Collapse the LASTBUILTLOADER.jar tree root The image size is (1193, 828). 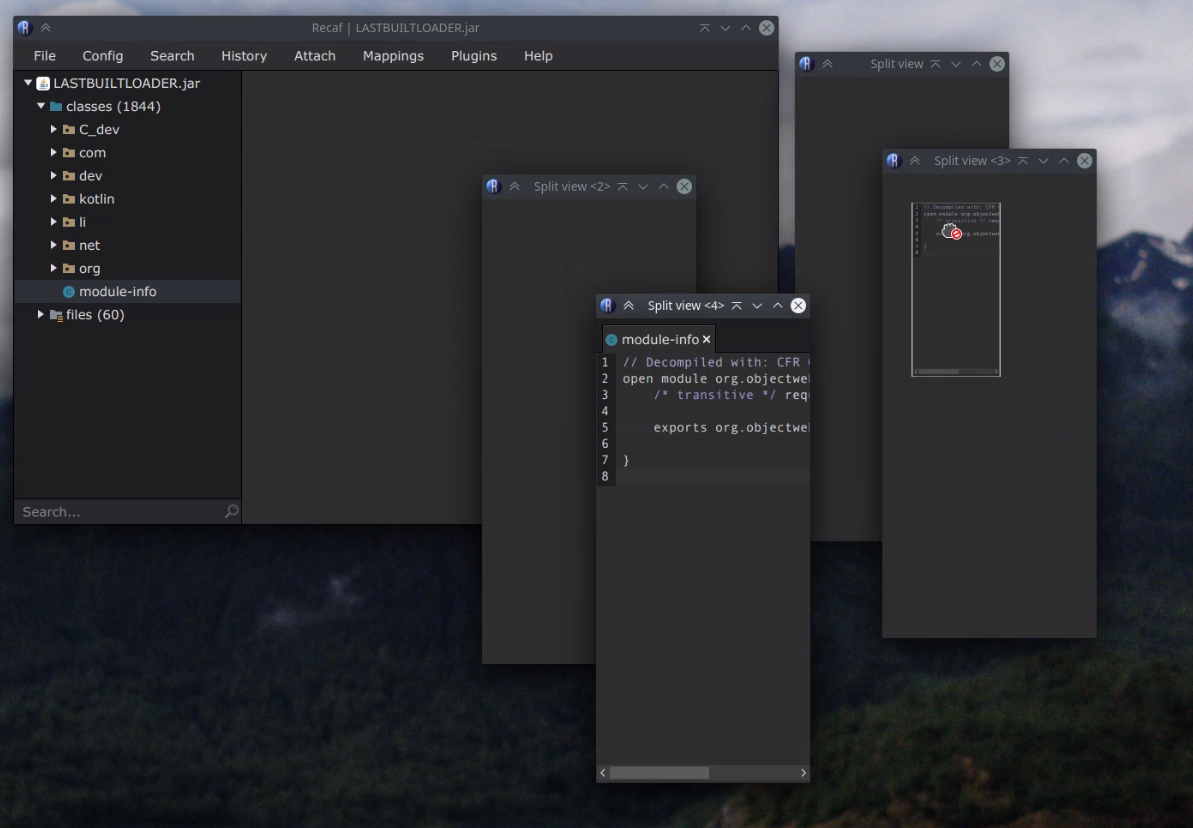[x=28, y=82]
